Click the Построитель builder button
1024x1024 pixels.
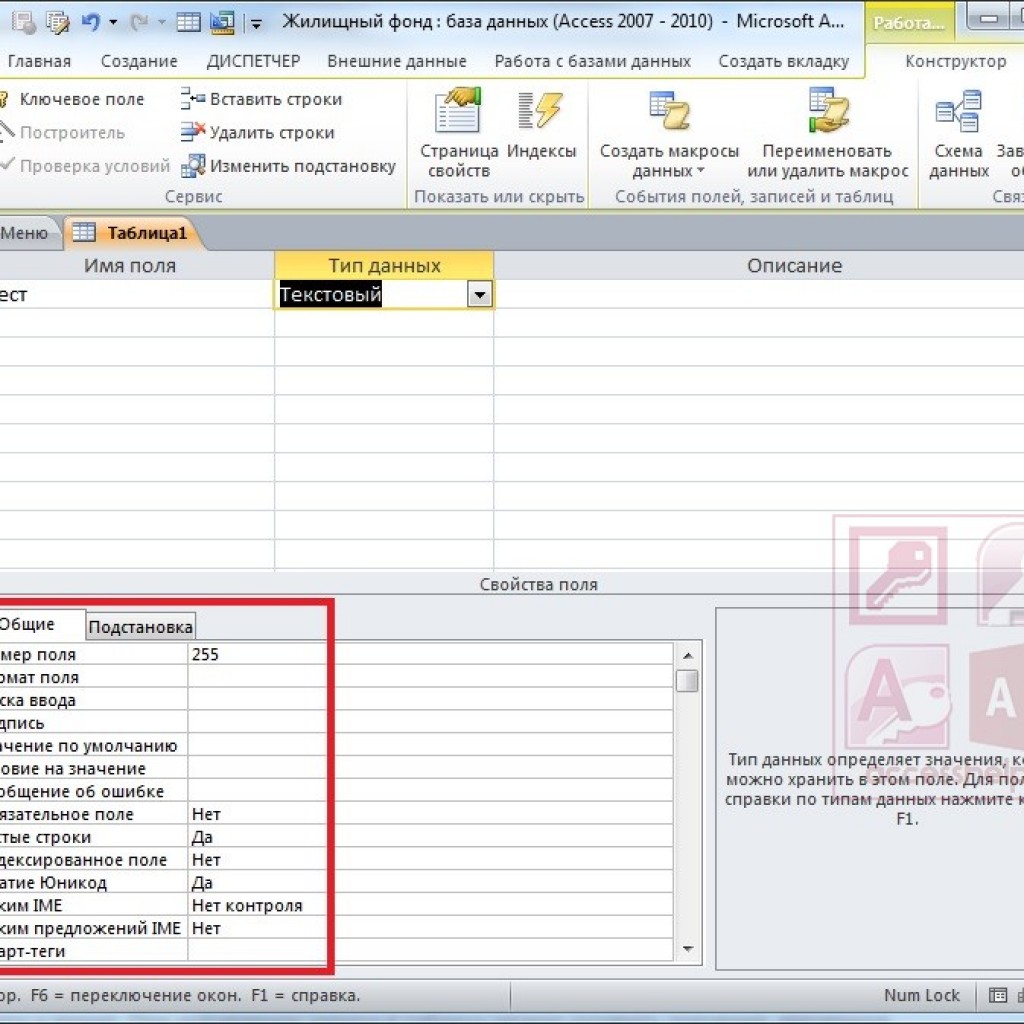click(x=63, y=133)
